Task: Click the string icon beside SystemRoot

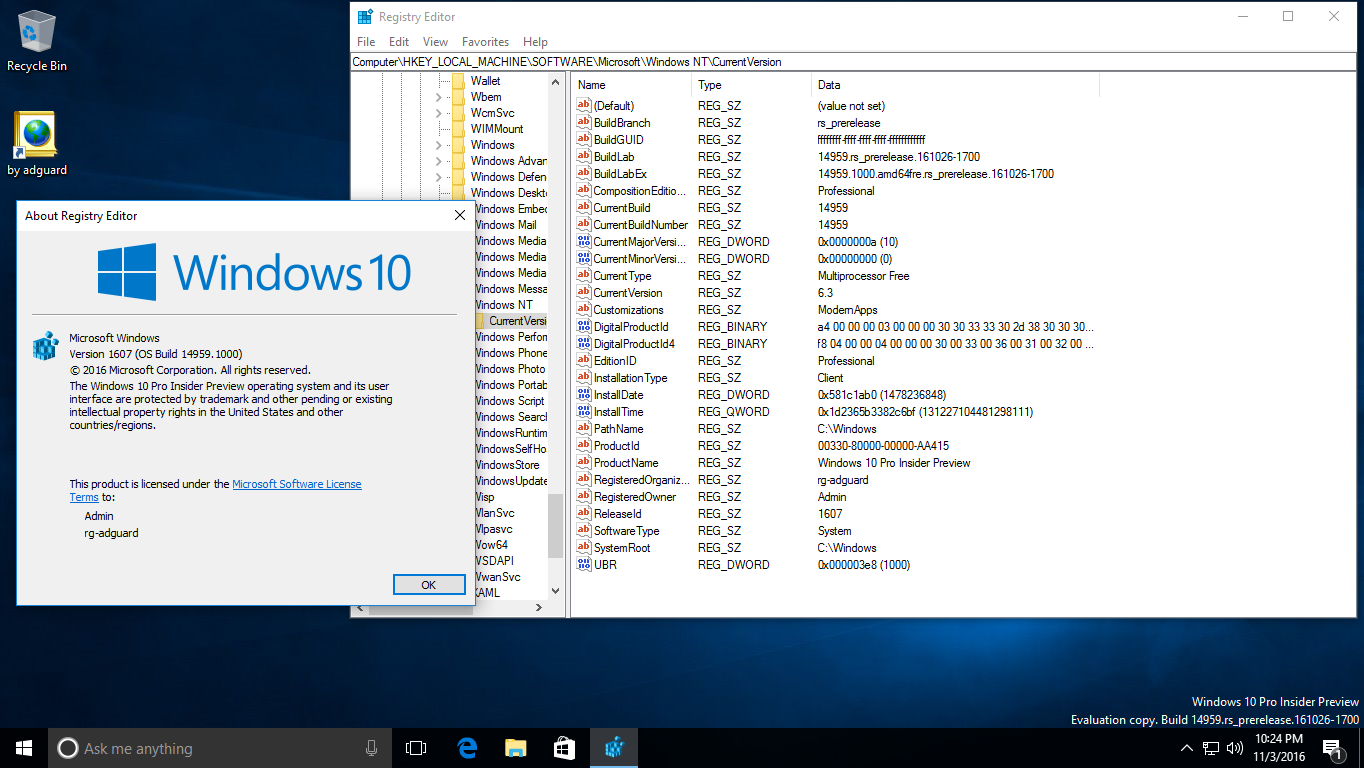Action: click(x=585, y=548)
